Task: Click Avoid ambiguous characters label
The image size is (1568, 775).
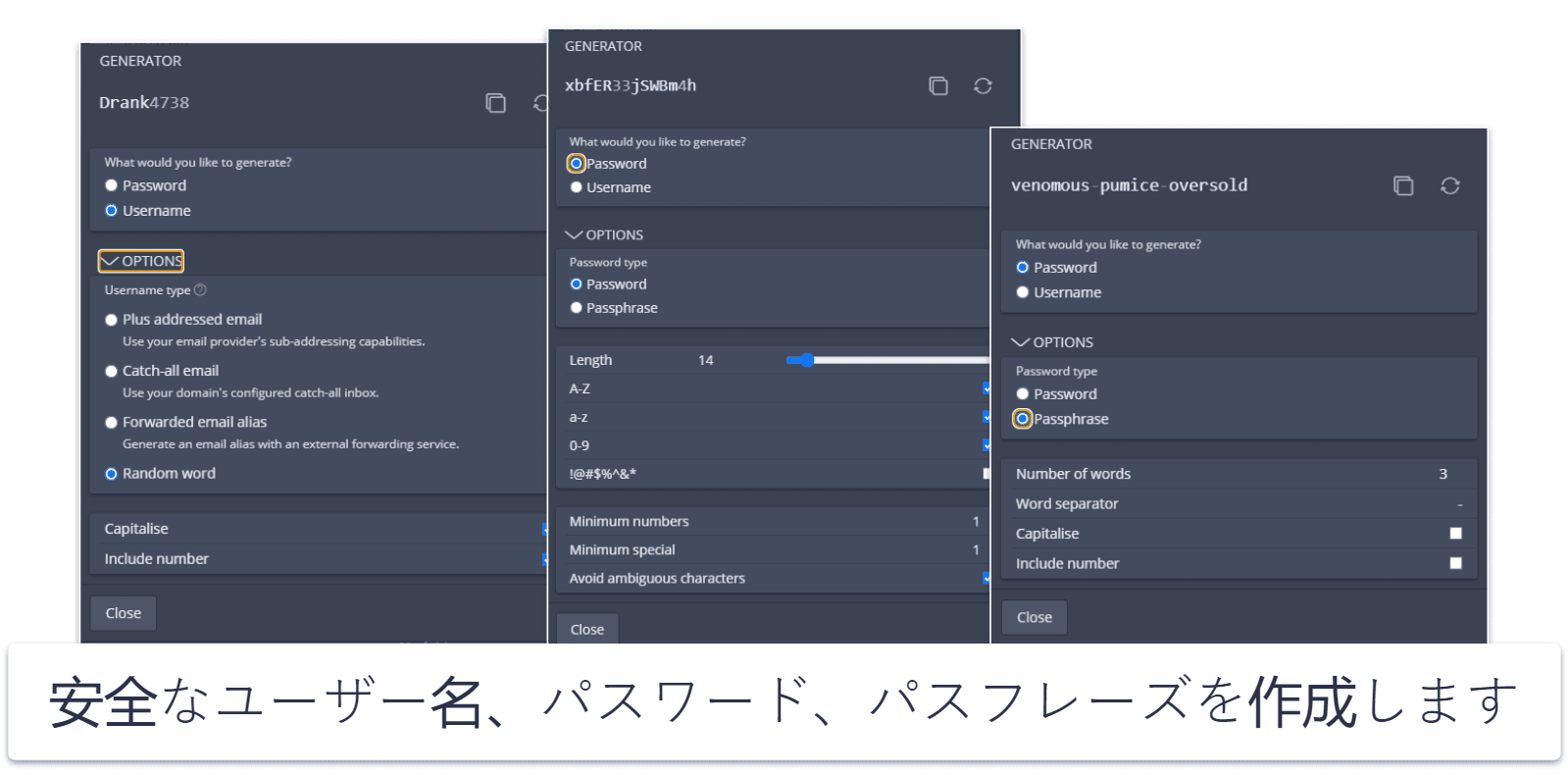Action: click(x=657, y=578)
